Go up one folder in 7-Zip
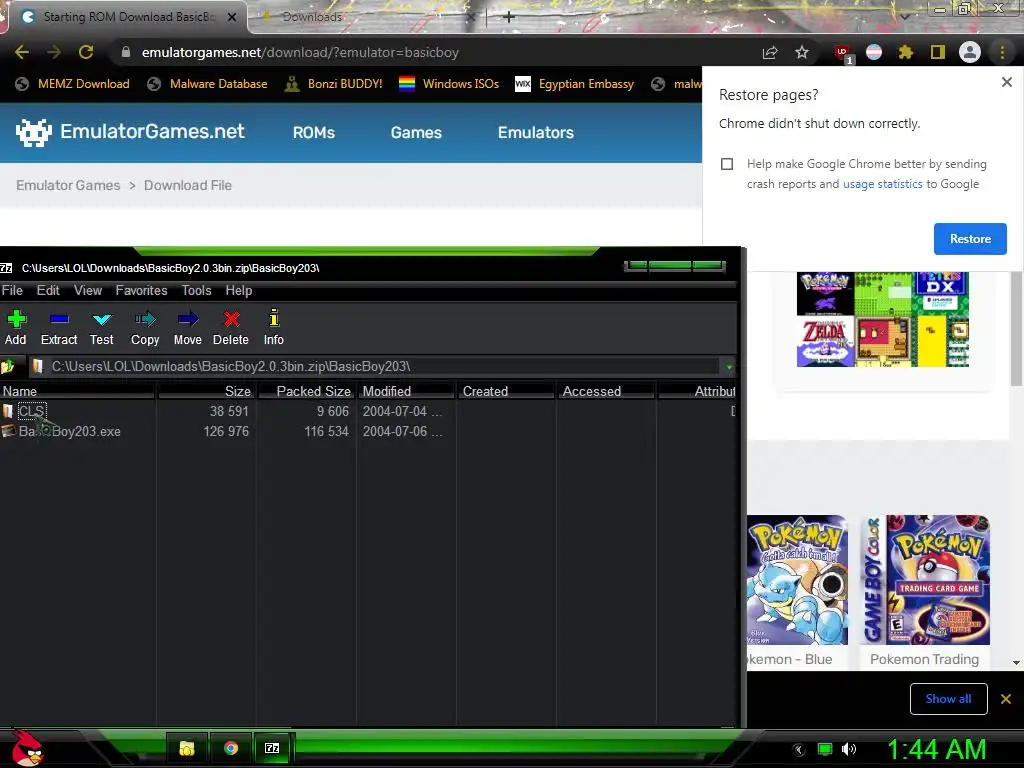The width and height of the screenshot is (1024, 768). tap(8, 366)
